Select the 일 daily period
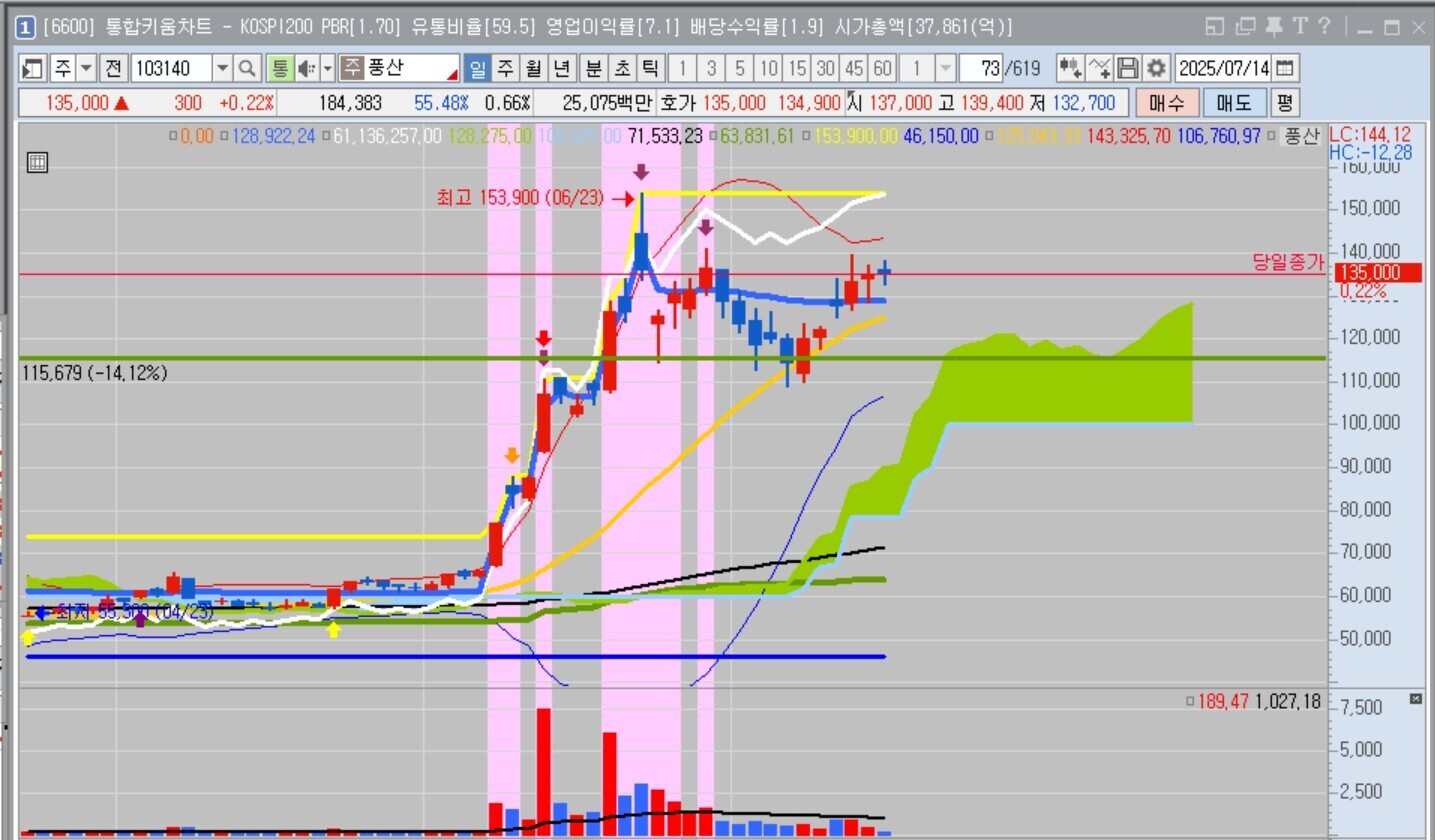Viewport: 1435px width, 840px height. tap(478, 68)
